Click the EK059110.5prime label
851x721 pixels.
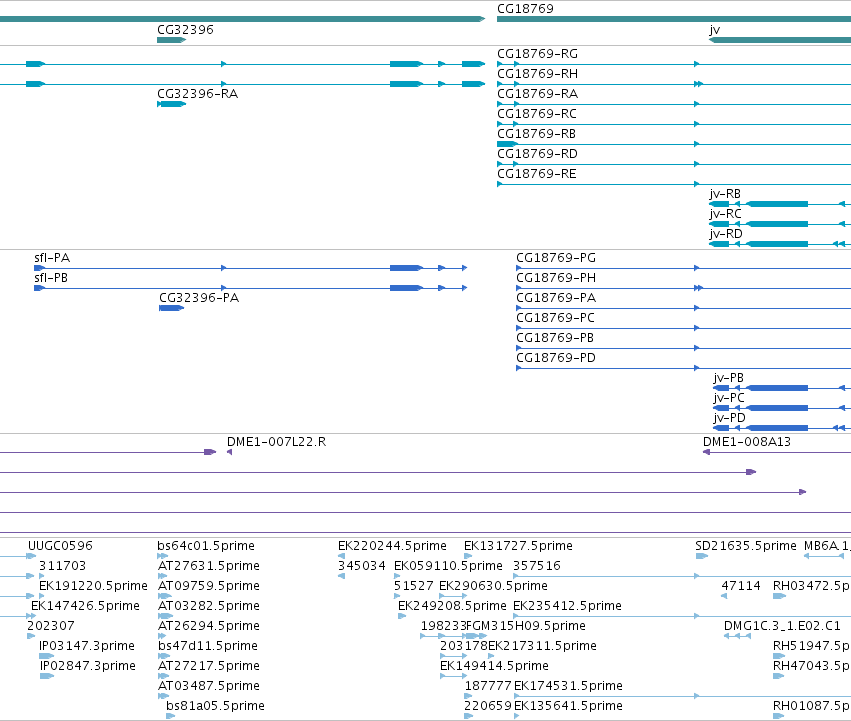click(448, 566)
